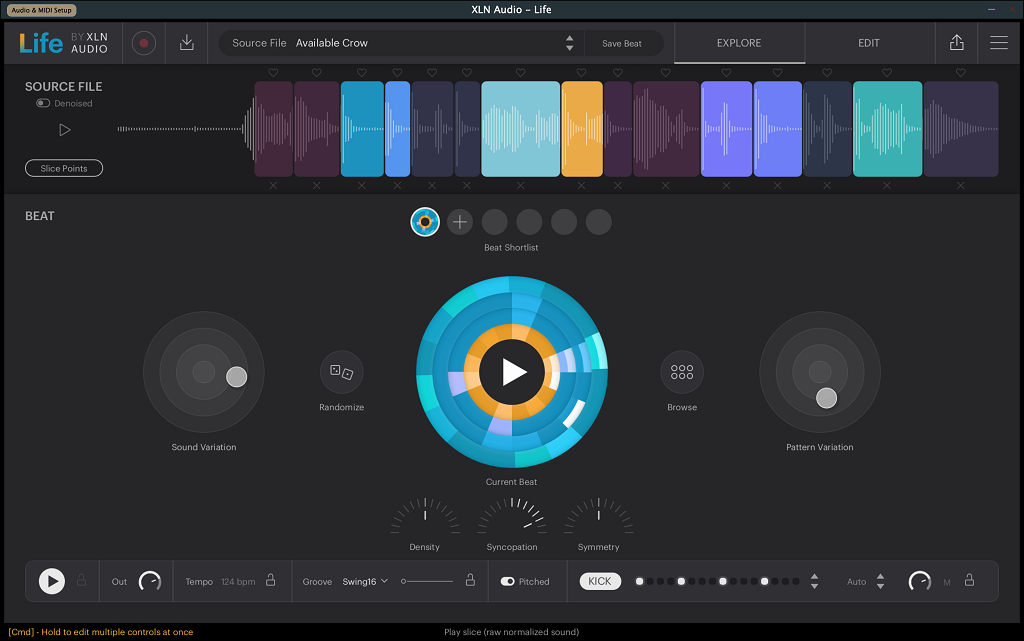Click the Syncopation knob
Screen dimensions: 1024x641
512,517
